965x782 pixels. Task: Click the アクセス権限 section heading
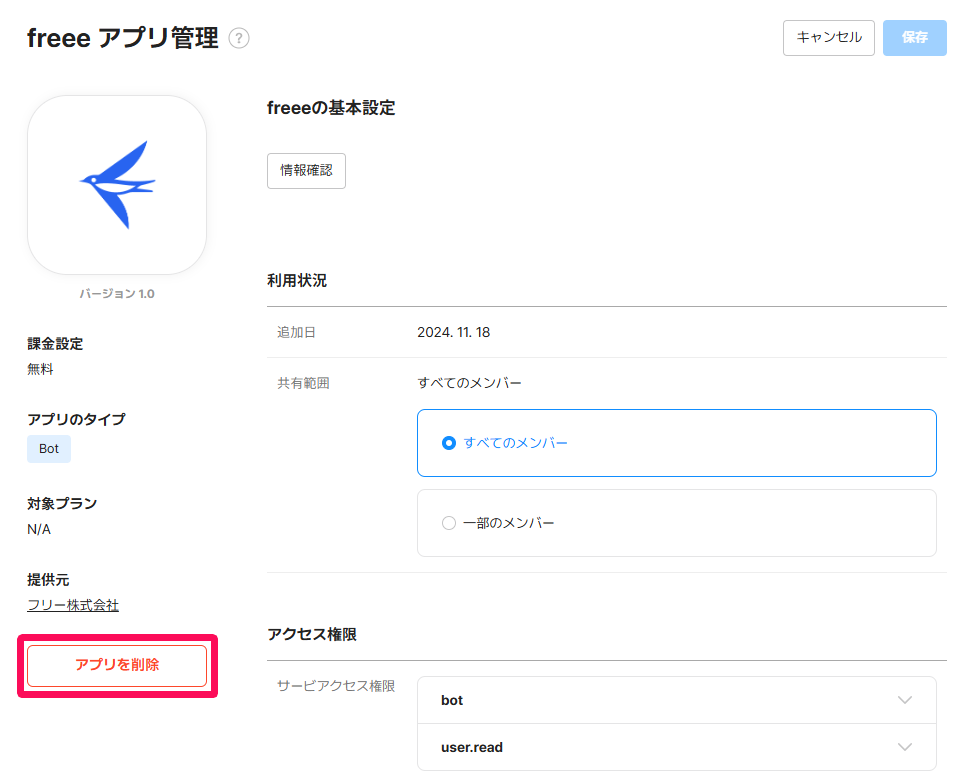pos(312,634)
